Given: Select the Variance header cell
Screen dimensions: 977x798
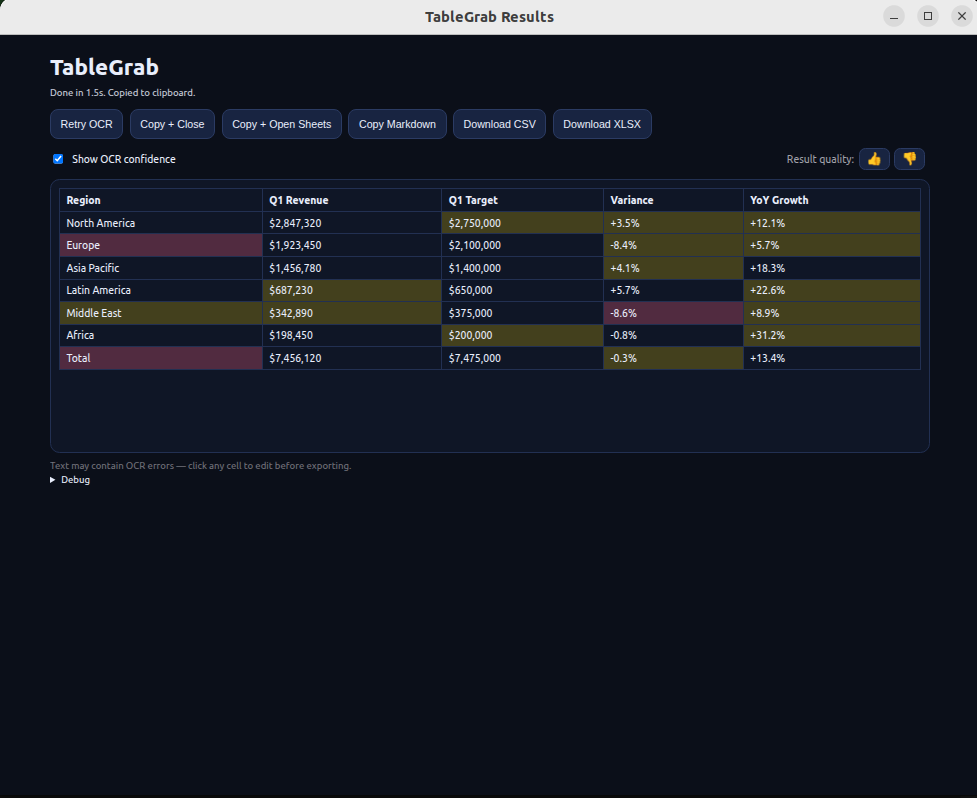Looking at the screenshot, I should [x=673, y=200].
